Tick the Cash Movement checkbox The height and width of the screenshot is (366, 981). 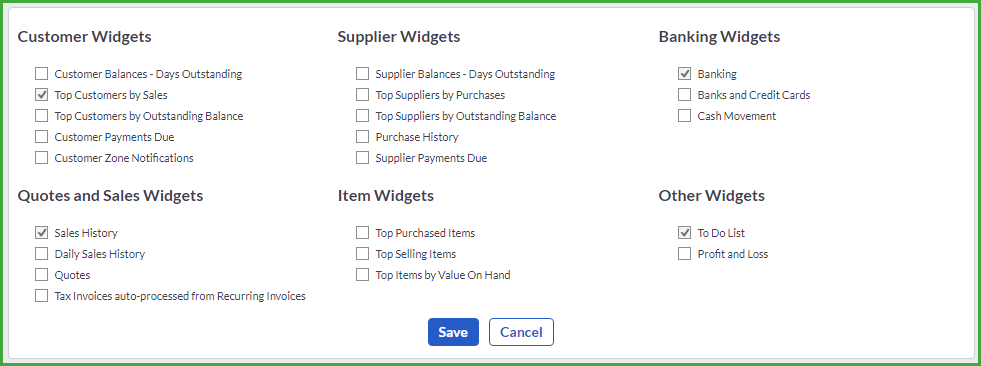(x=684, y=116)
